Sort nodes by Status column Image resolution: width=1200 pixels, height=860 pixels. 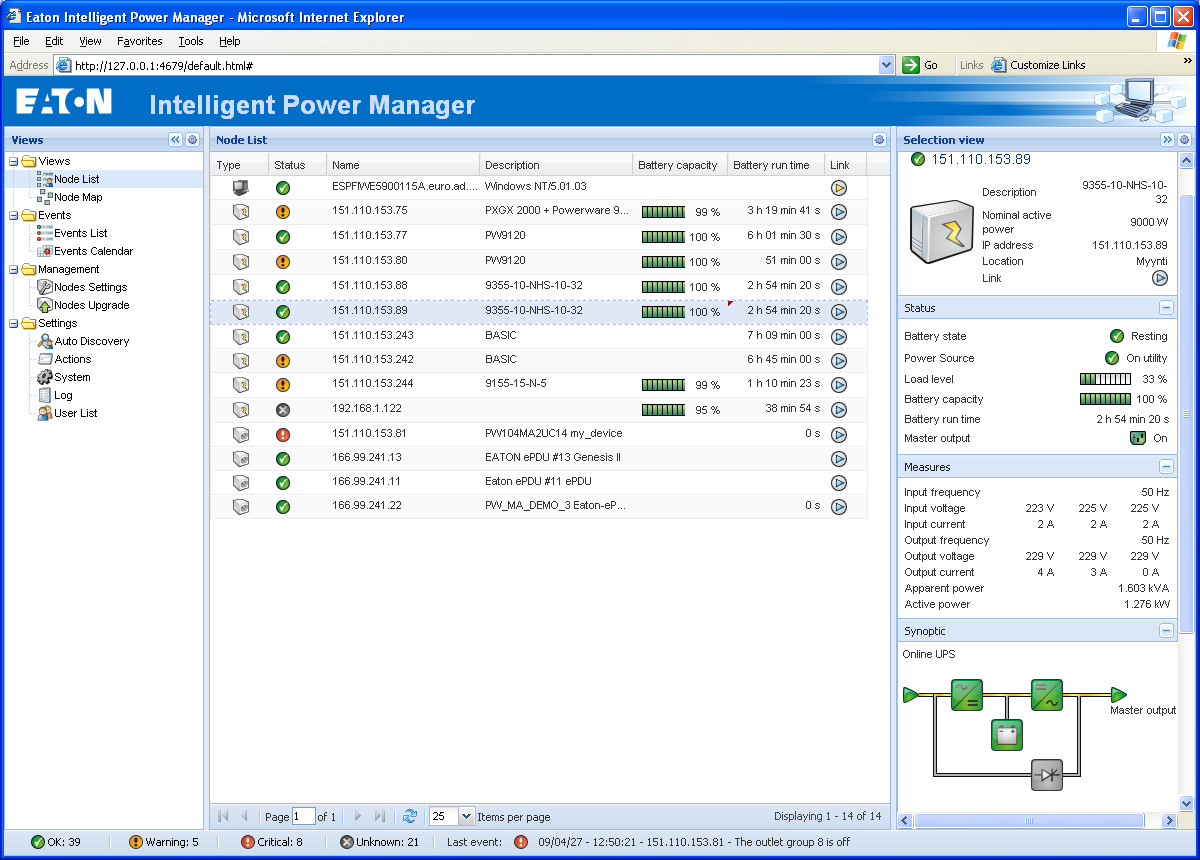point(297,165)
